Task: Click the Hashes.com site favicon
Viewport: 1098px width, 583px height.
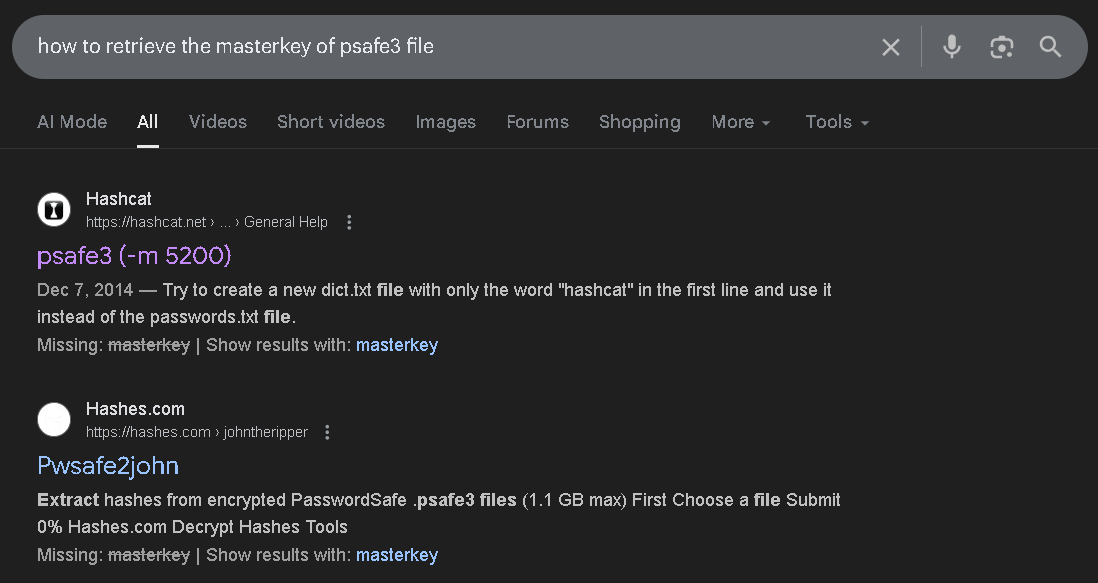Action: [x=54, y=419]
